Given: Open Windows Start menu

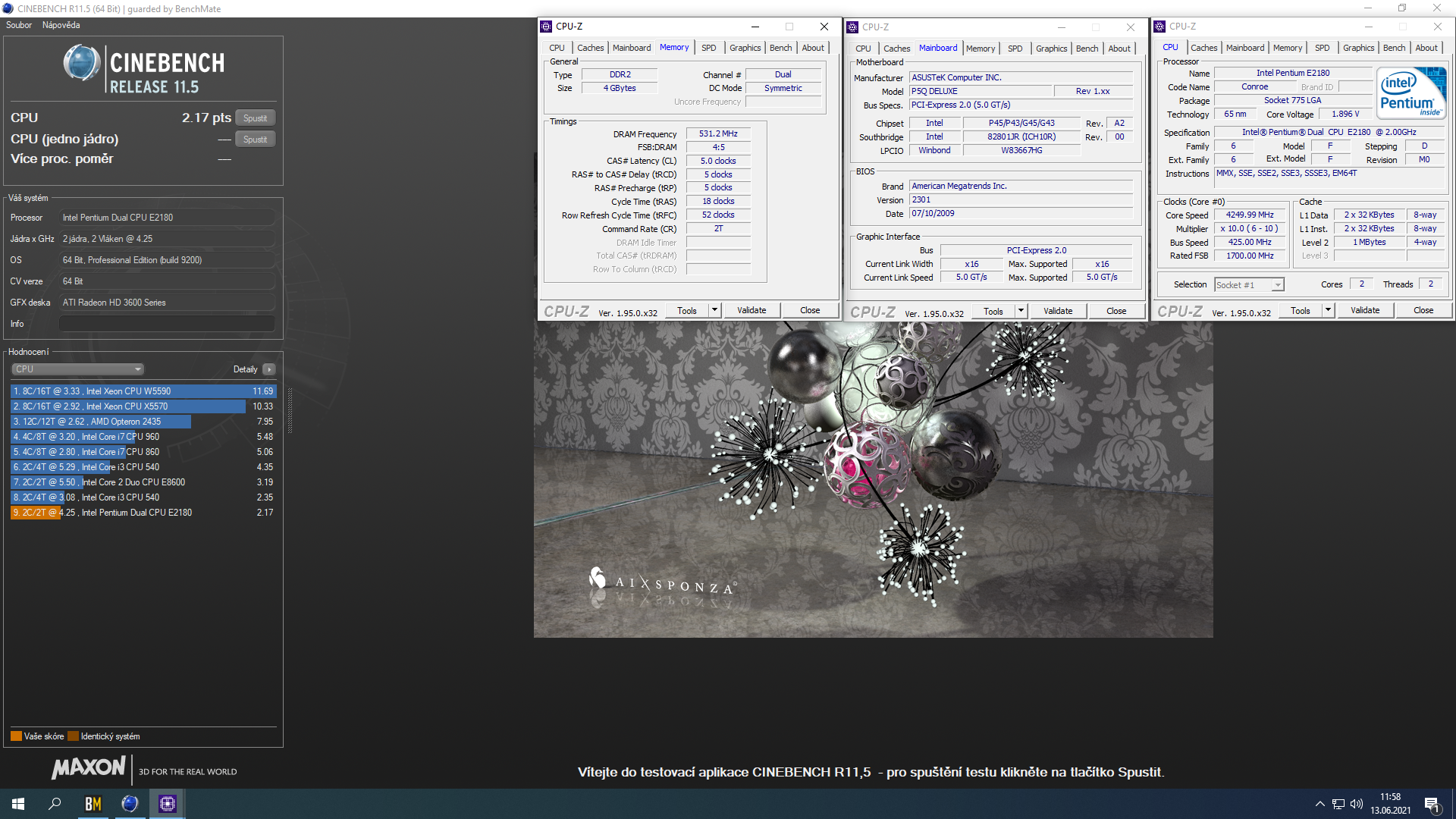Looking at the screenshot, I should coord(18,804).
